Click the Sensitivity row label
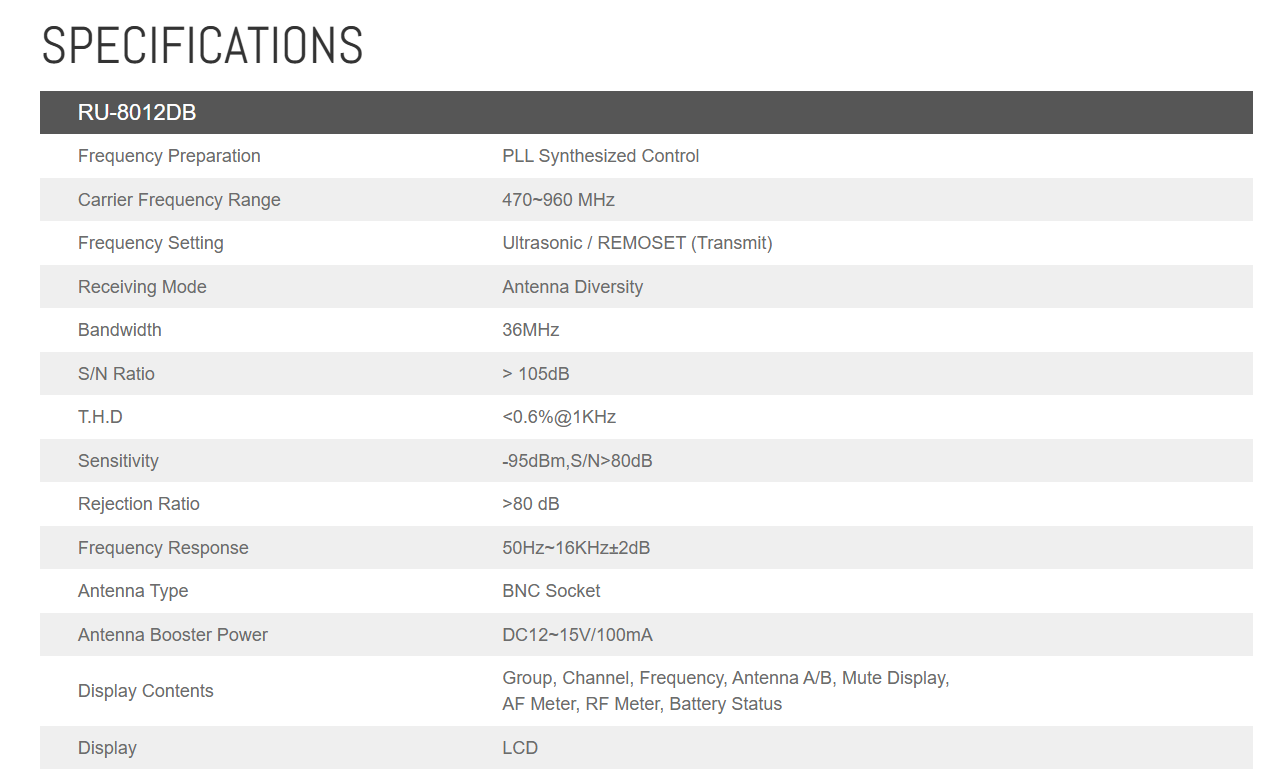 [x=118, y=461]
